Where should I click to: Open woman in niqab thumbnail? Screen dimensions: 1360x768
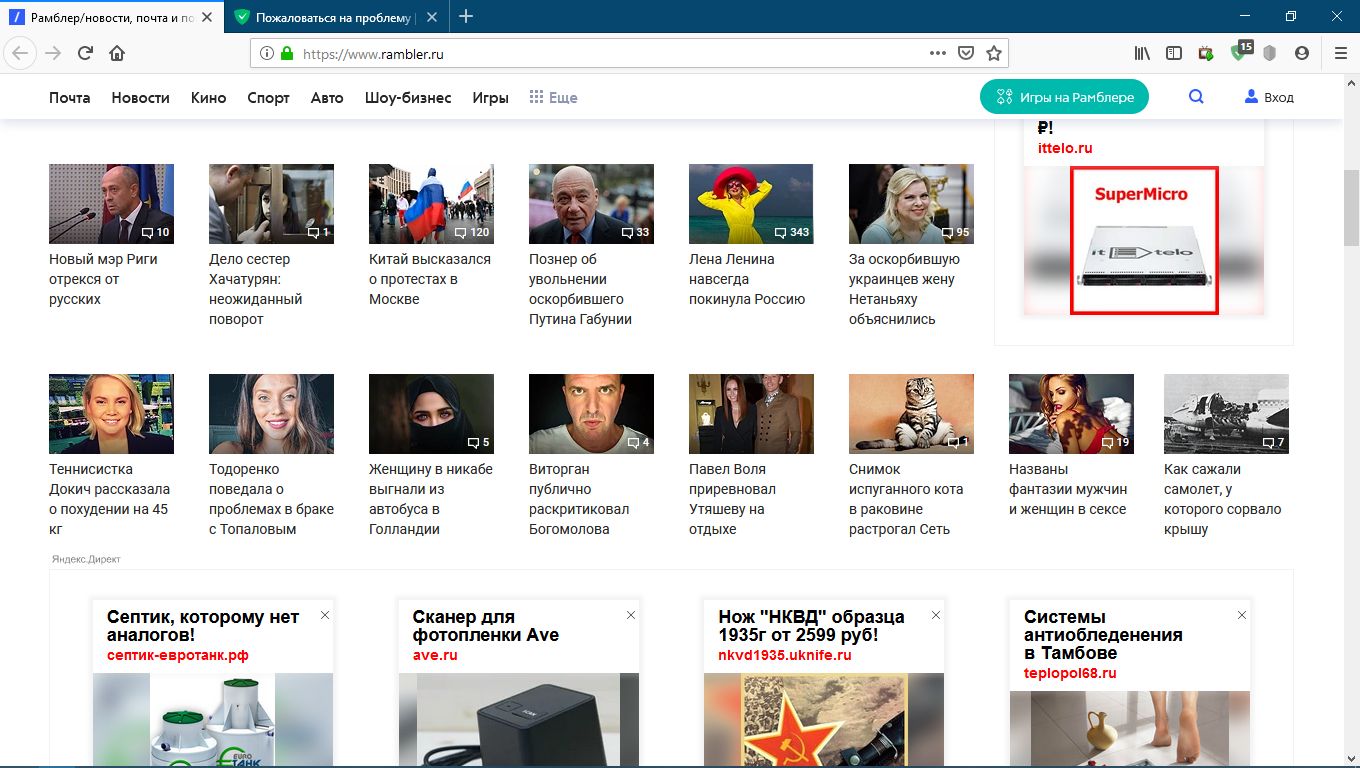(x=431, y=414)
